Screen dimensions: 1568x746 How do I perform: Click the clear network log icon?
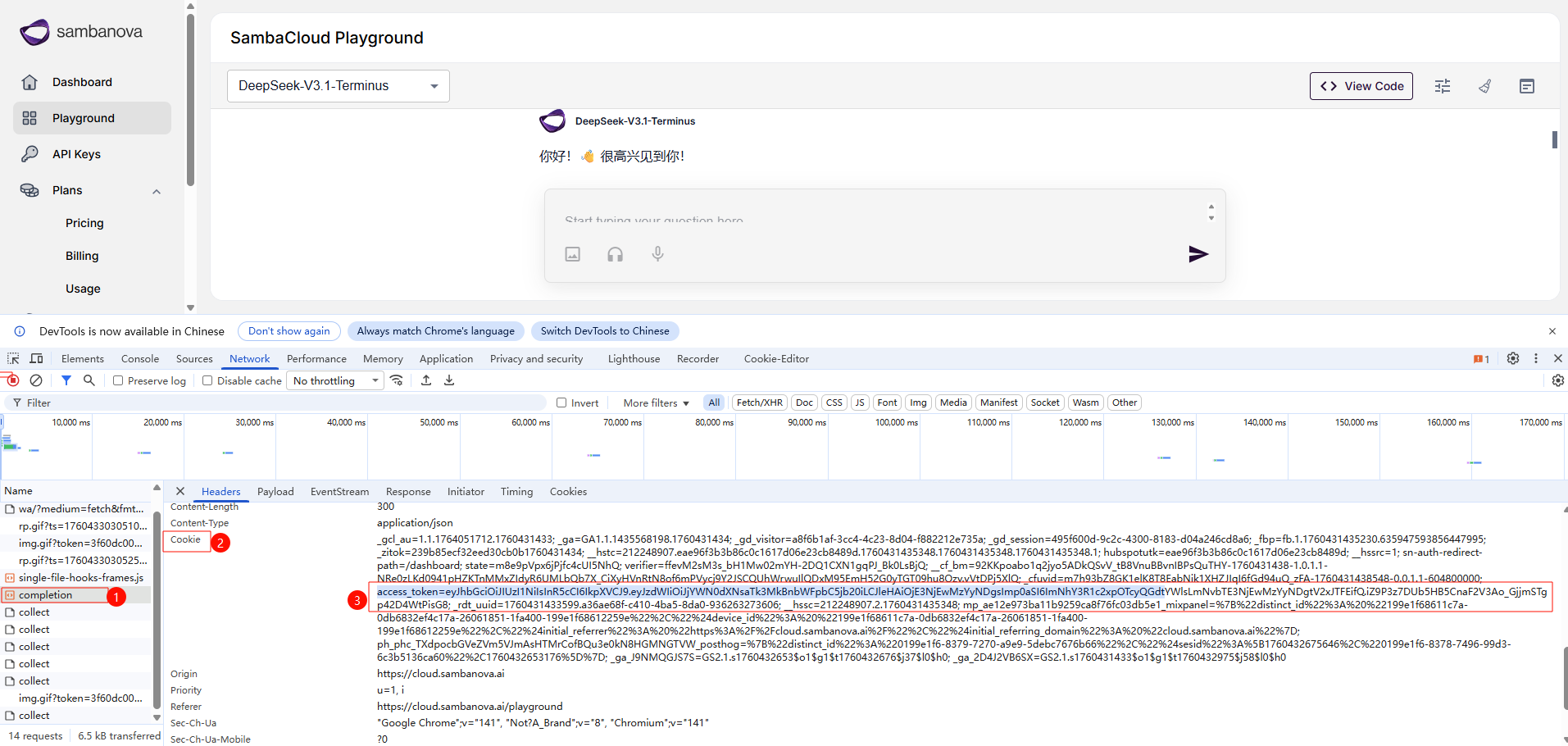[x=36, y=380]
